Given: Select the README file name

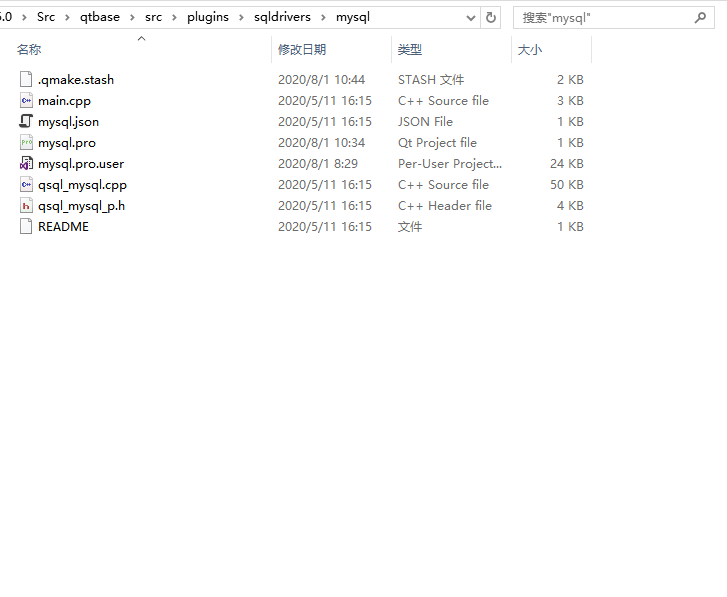Looking at the screenshot, I should click(64, 227).
